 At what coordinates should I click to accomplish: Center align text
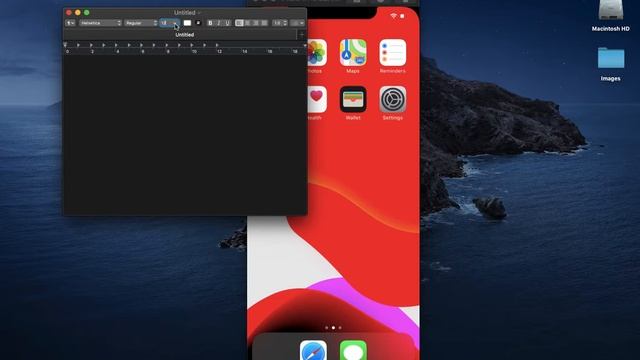click(x=247, y=23)
